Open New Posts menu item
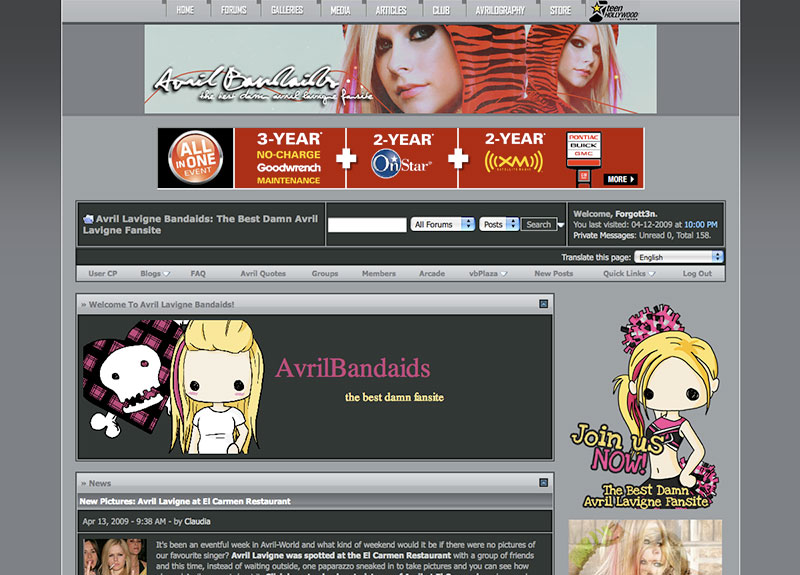Viewport: 800px width, 575px height. tap(554, 273)
